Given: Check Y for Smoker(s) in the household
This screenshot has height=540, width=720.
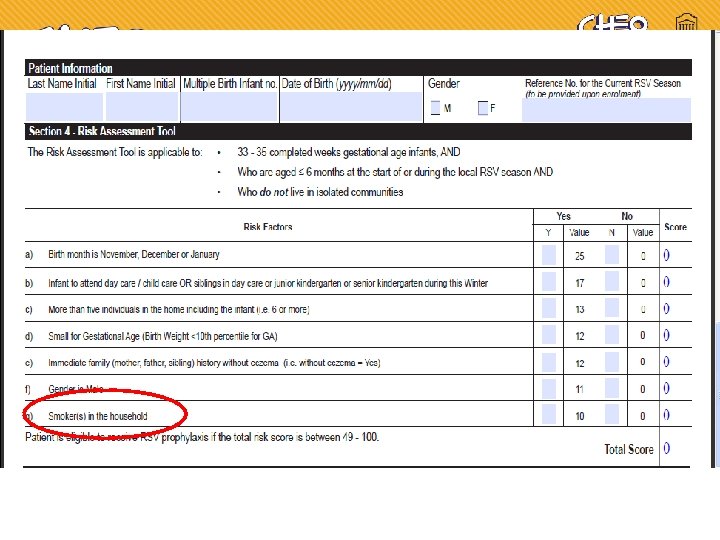Looking at the screenshot, I should [549, 415].
